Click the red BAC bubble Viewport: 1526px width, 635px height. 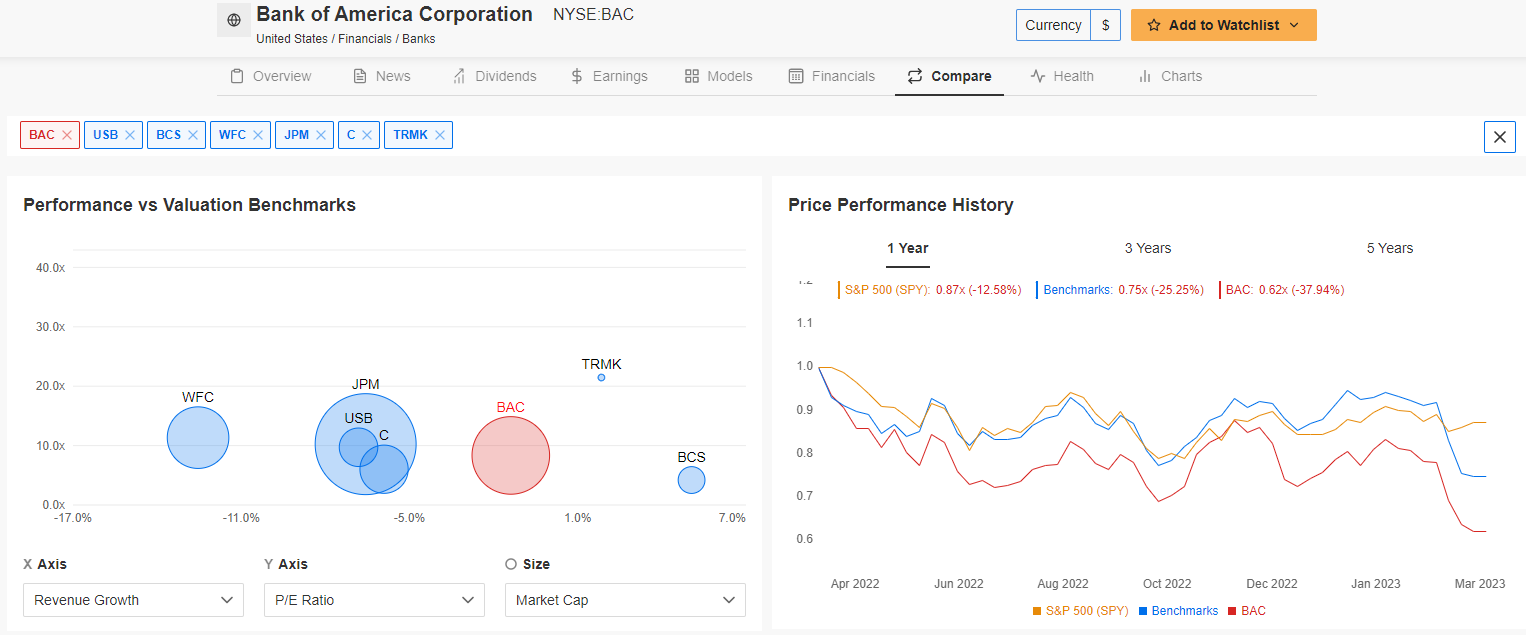coord(511,455)
